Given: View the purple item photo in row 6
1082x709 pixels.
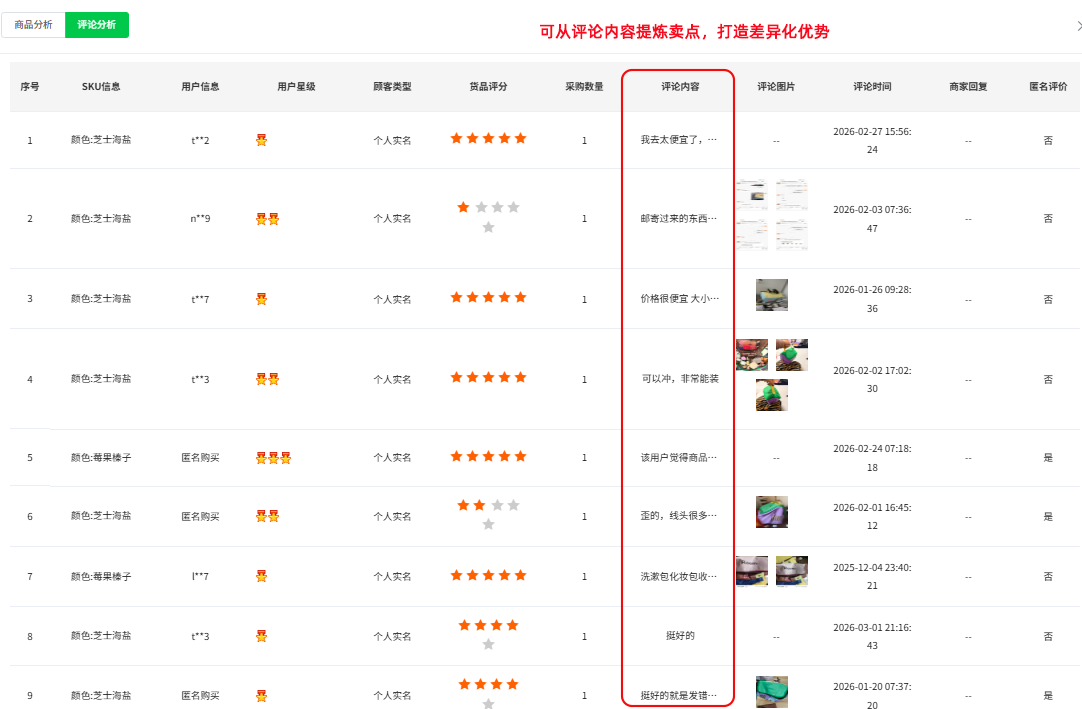Looking at the screenshot, I should coord(771,511).
